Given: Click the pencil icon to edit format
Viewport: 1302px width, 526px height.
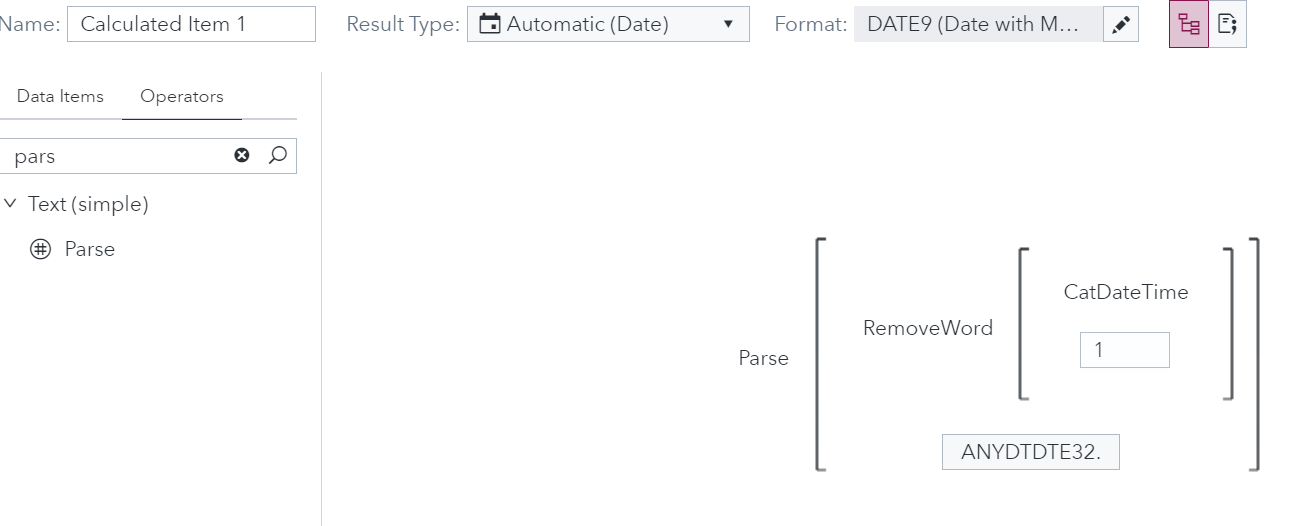Looking at the screenshot, I should click(x=1121, y=25).
